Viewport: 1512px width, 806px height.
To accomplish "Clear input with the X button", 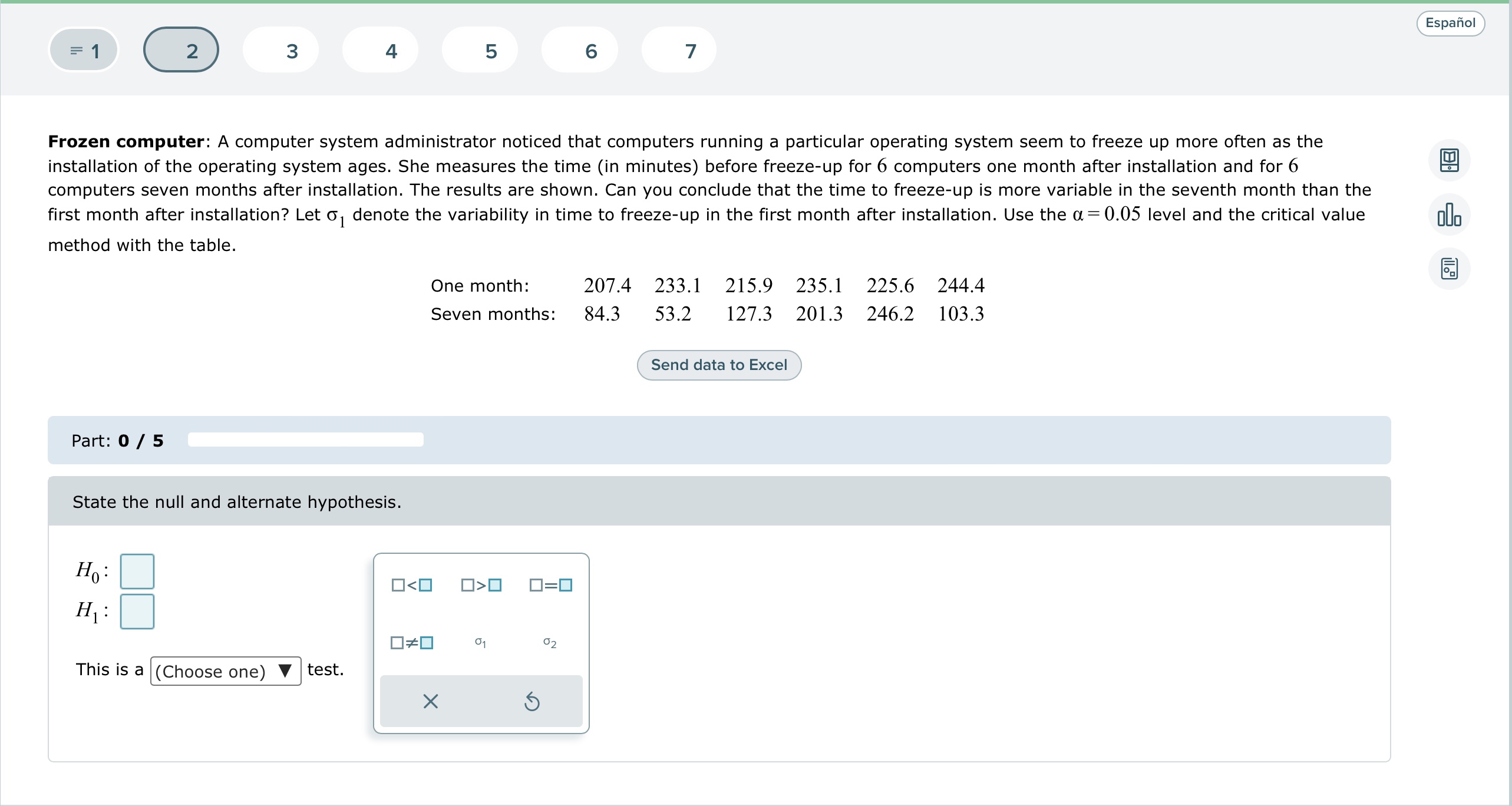I will tap(431, 701).
